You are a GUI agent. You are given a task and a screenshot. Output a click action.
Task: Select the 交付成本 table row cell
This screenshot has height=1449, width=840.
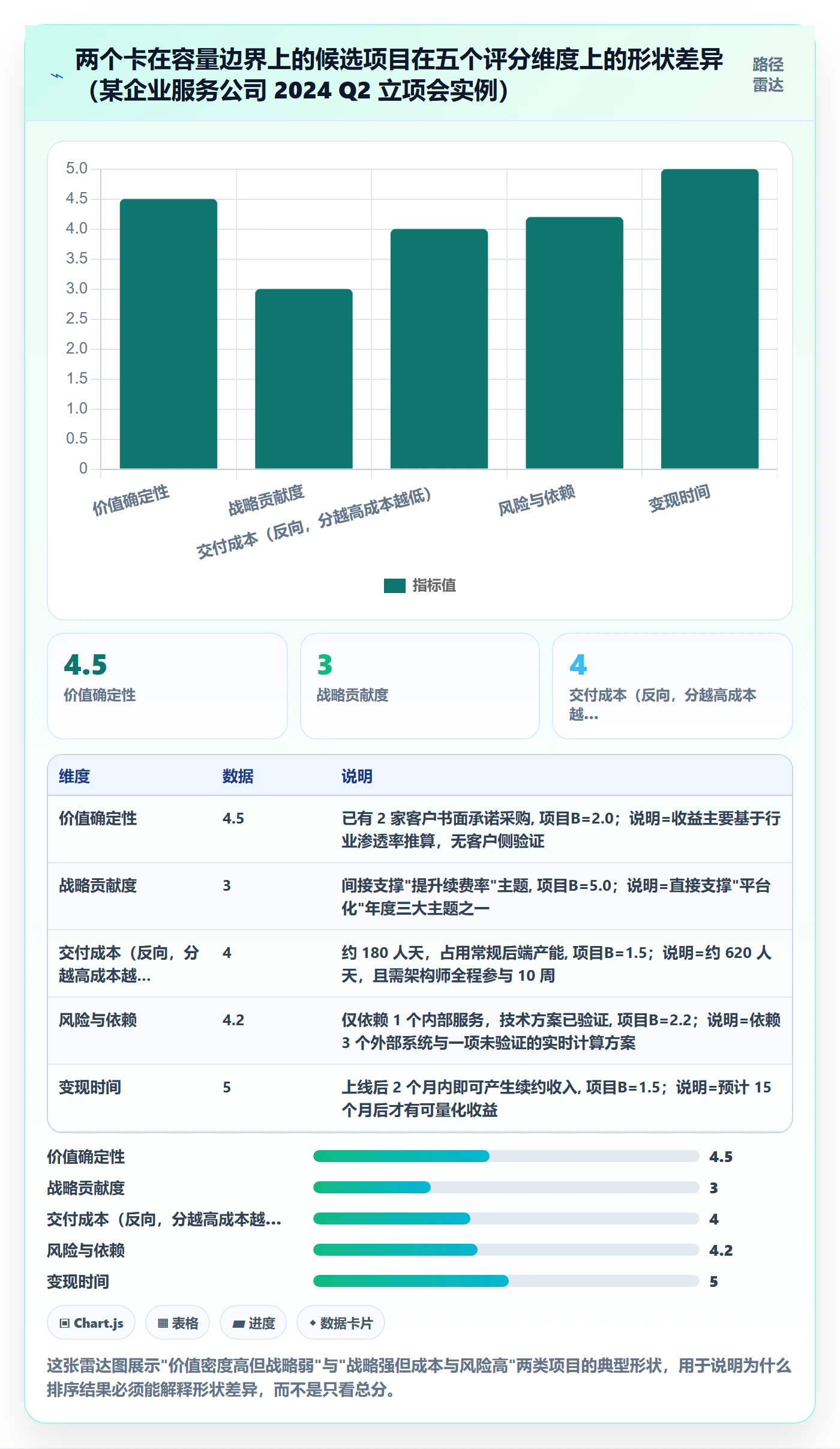(x=129, y=964)
